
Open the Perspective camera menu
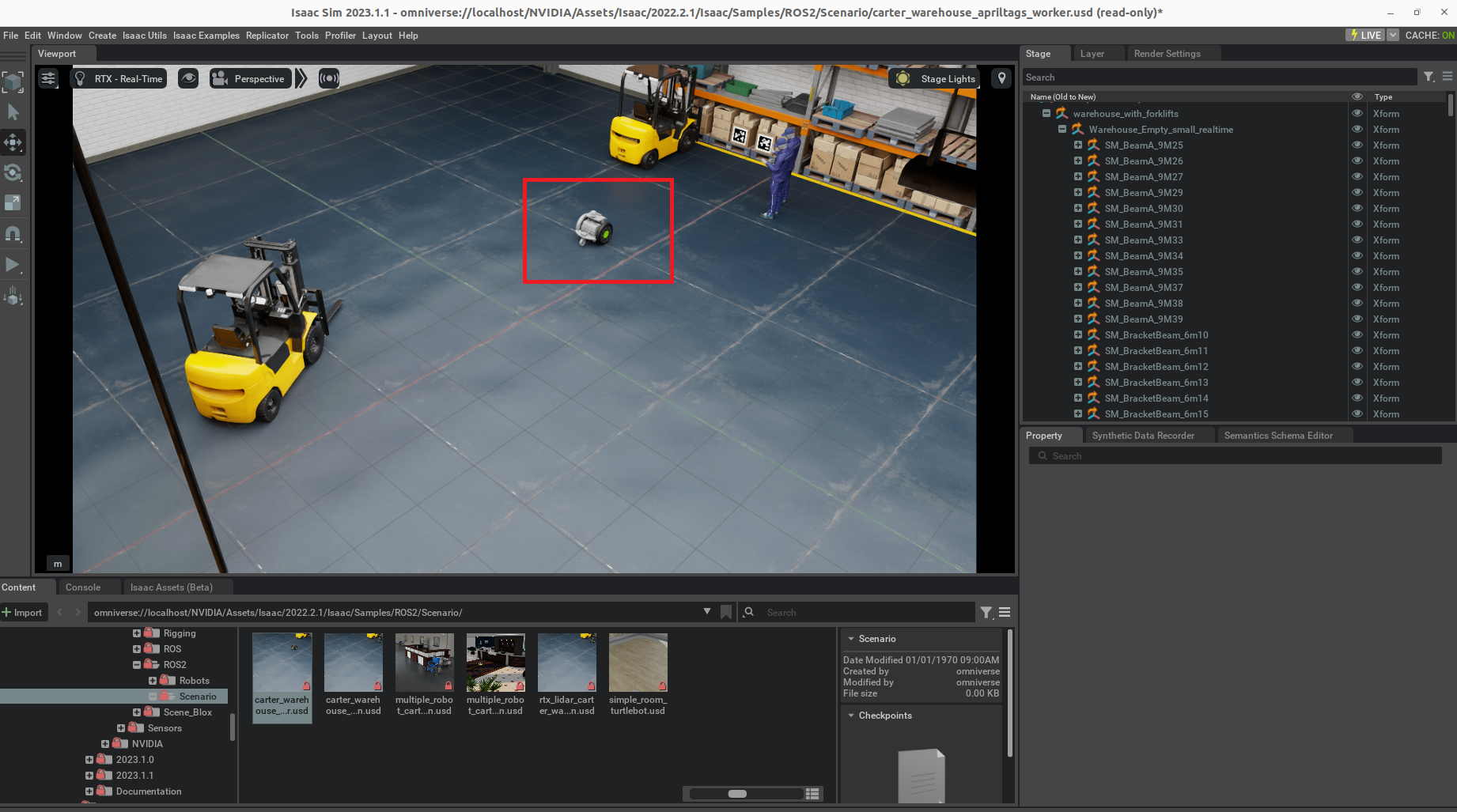click(250, 78)
